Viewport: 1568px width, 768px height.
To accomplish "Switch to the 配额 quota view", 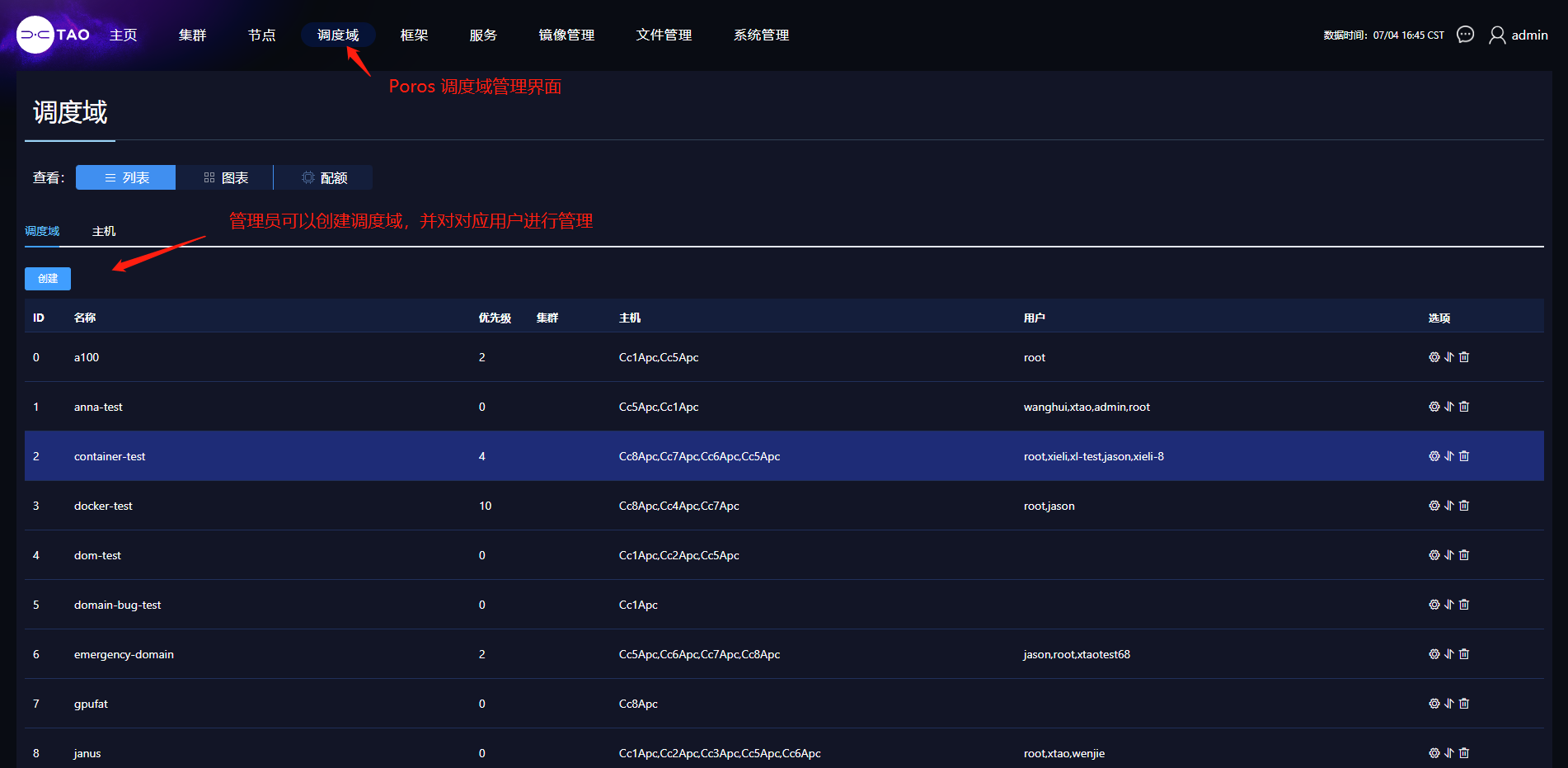I will pyautogui.click(x=324, y=177).
